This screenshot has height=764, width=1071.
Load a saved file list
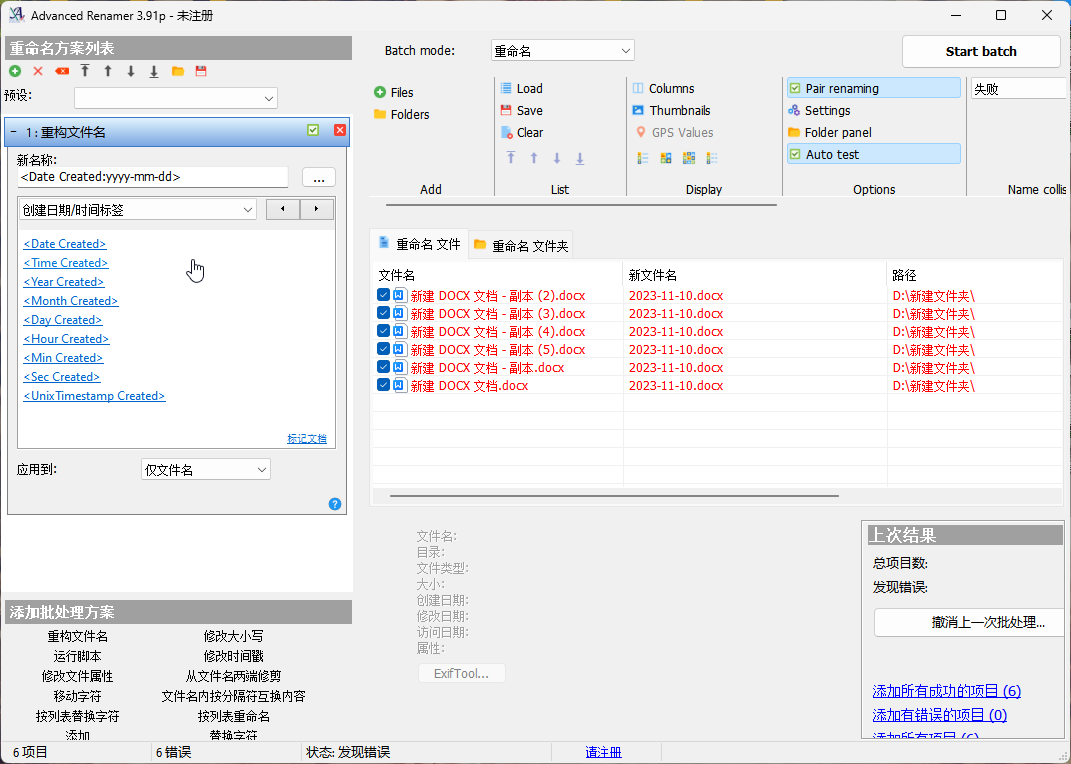tap(521, 88)
